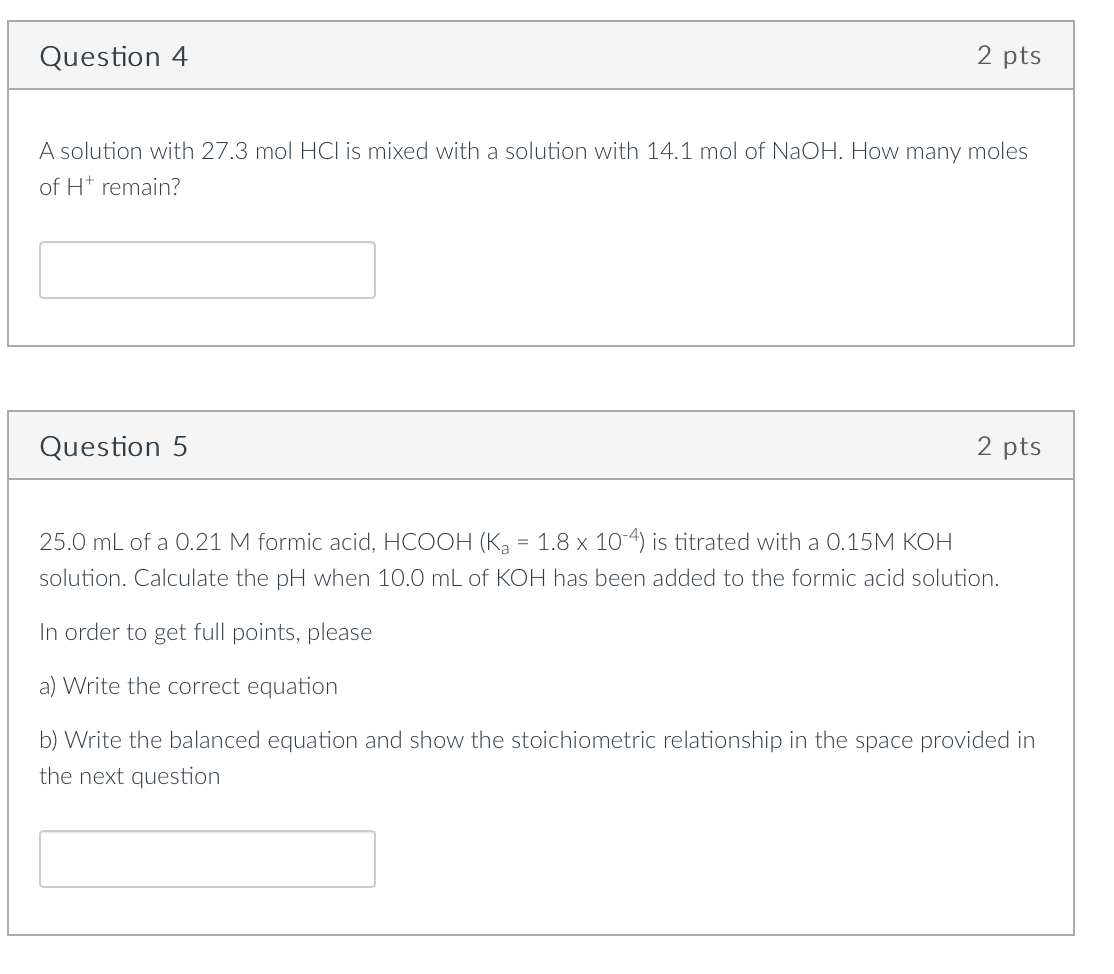The height and width of the screenshot is (974, 1114).
Task: Click item a) Write the correct equation
Action: pyautogui.click(x=188, y=686)
